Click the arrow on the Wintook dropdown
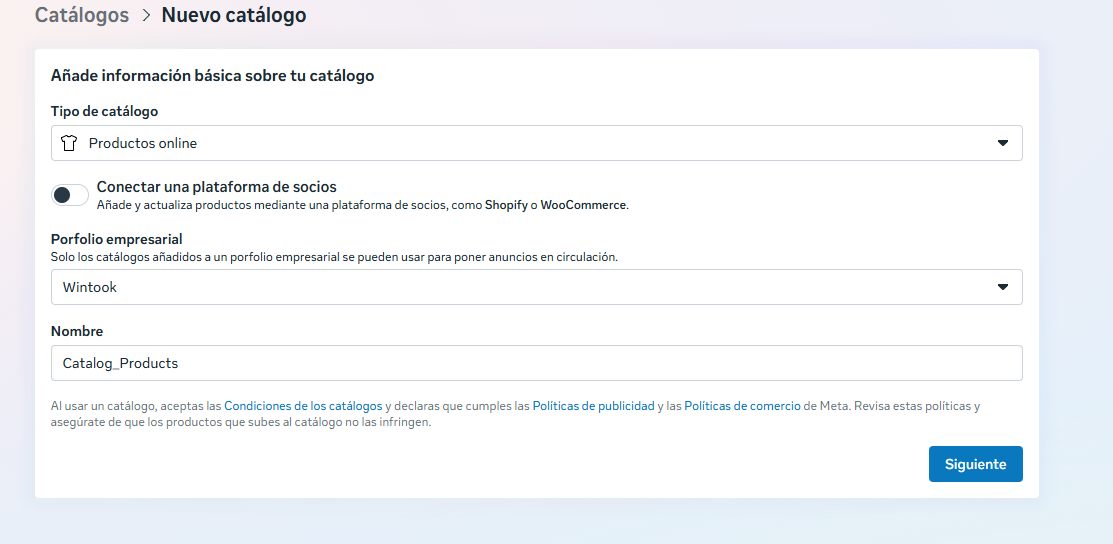The image size is (1113, 544). pos(1003,287)
